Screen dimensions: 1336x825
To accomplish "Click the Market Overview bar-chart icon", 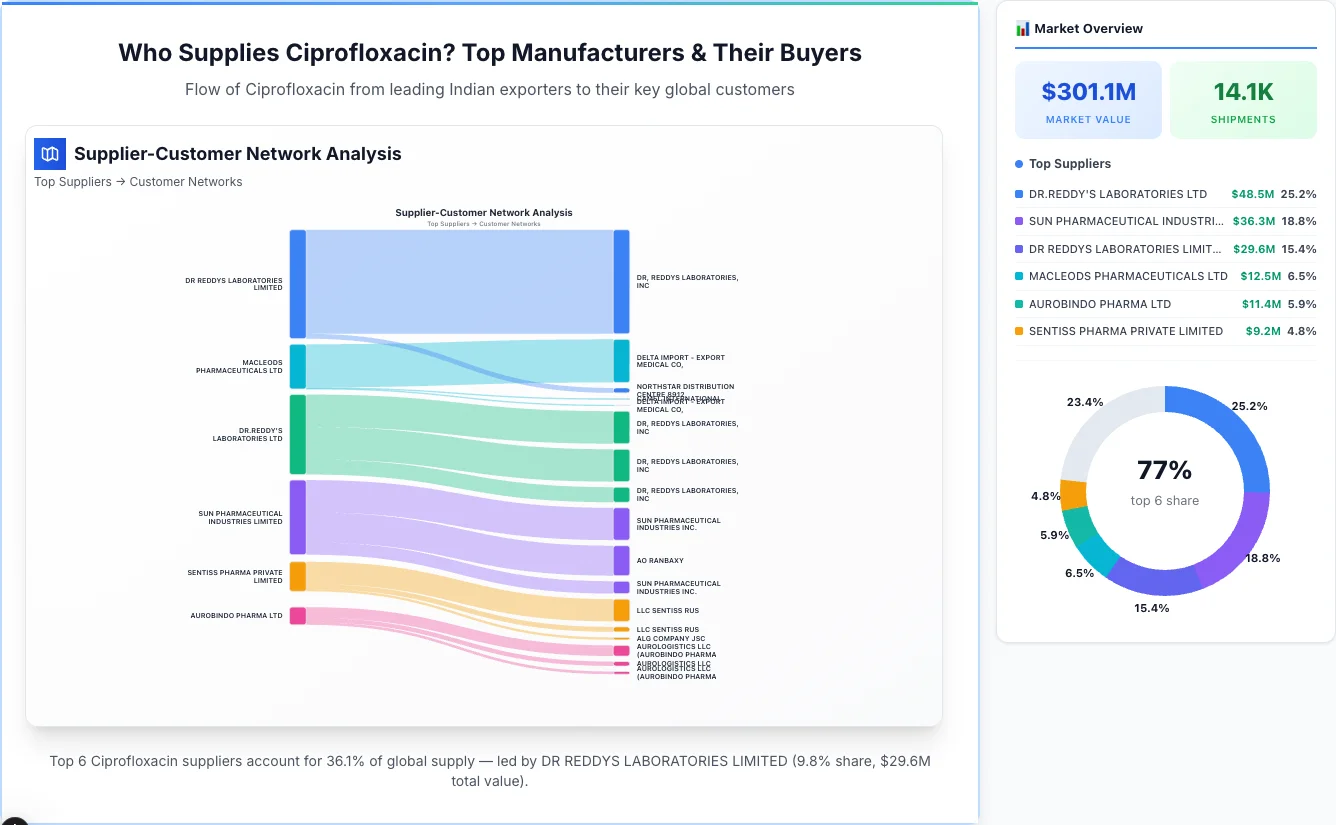I will 1022,28.
